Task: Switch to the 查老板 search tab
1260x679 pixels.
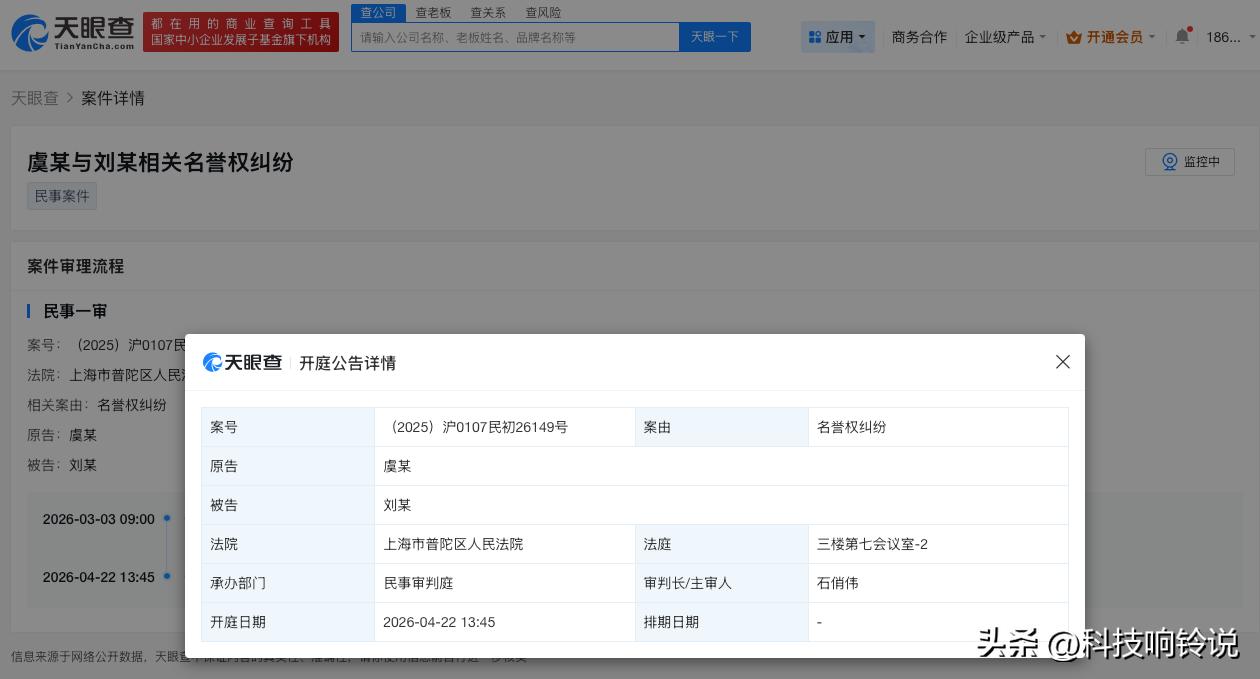Action: [433, 12]
